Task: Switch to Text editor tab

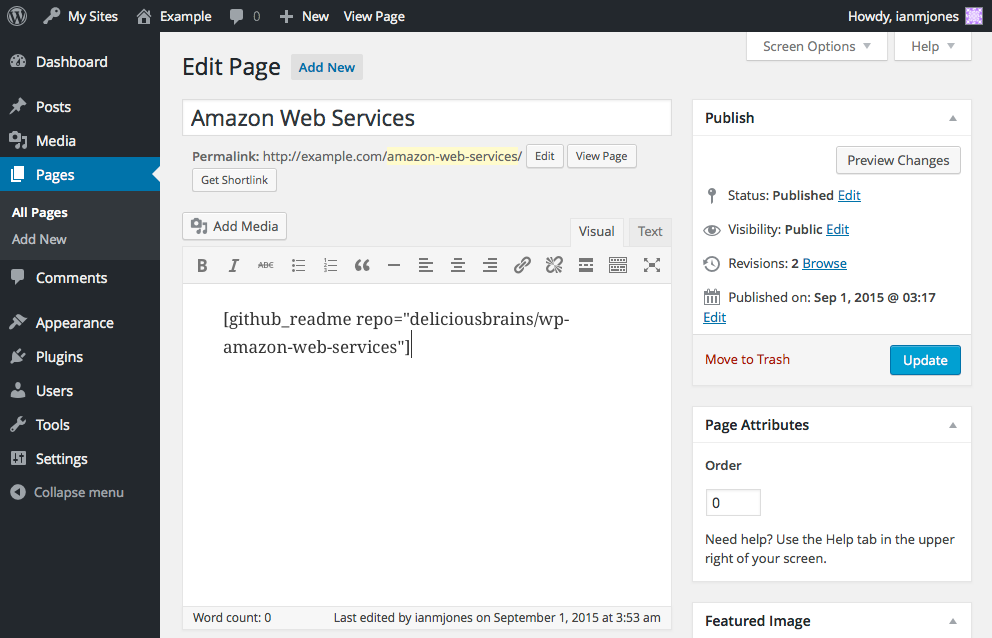Action: point(650,232)
